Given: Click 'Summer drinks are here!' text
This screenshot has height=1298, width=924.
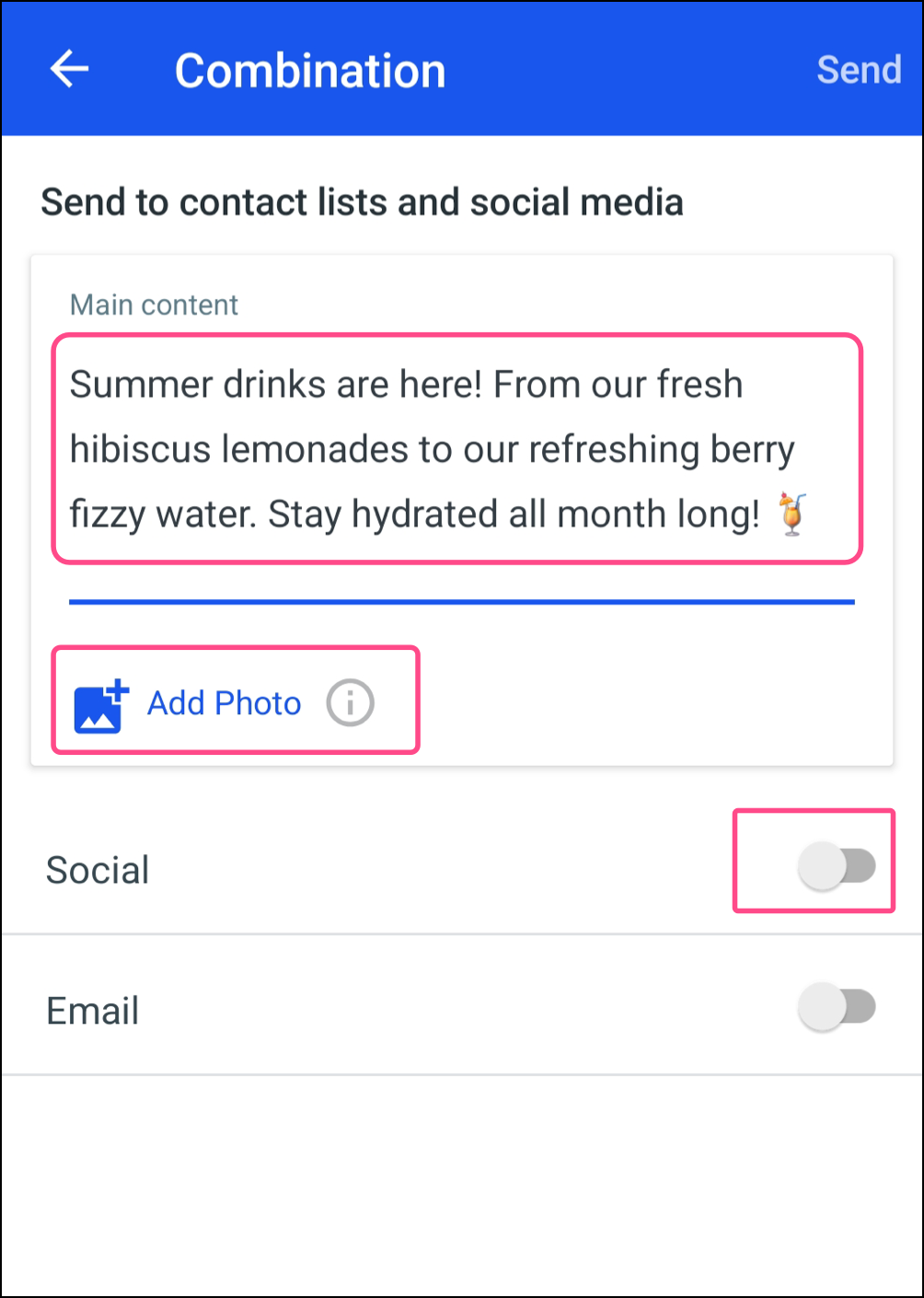Looking at the screenshot, I should [275, 385].
